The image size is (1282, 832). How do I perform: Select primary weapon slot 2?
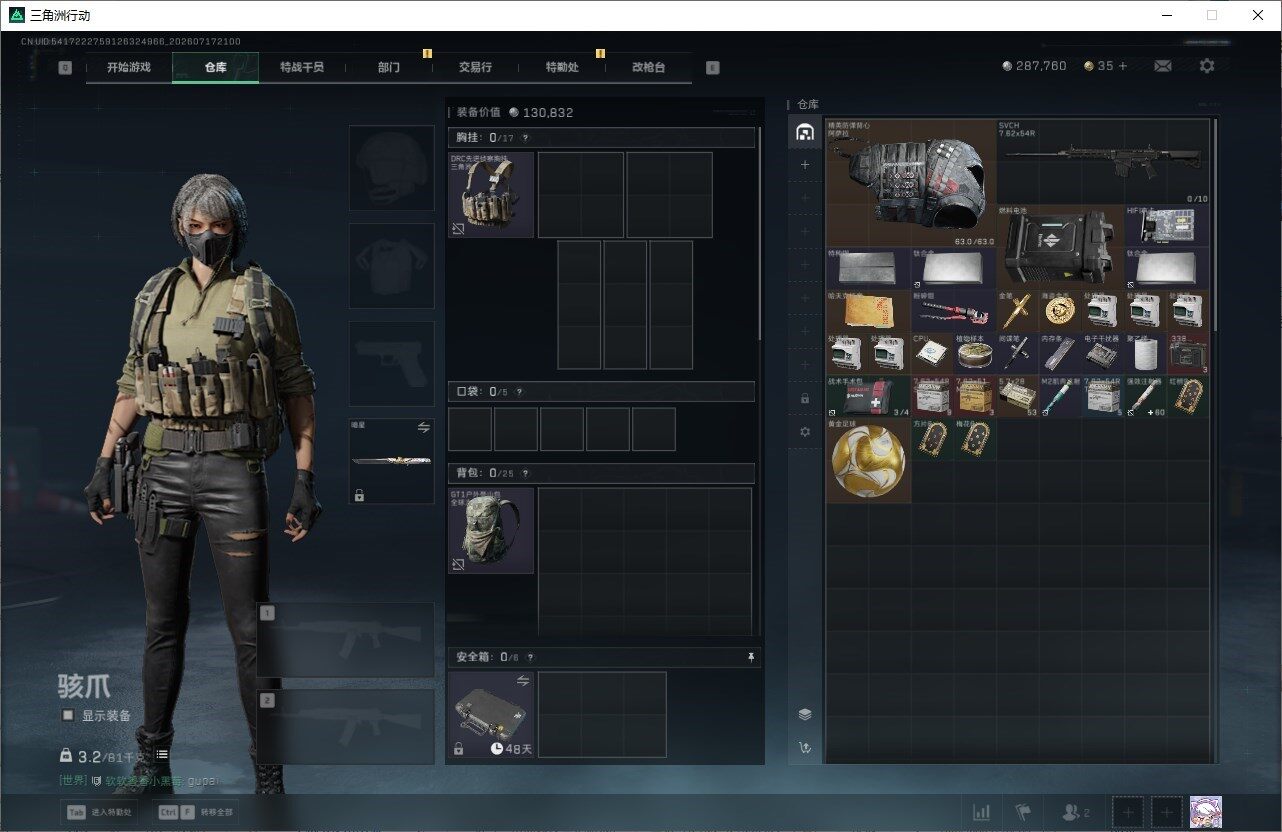[x=346, y=727]
